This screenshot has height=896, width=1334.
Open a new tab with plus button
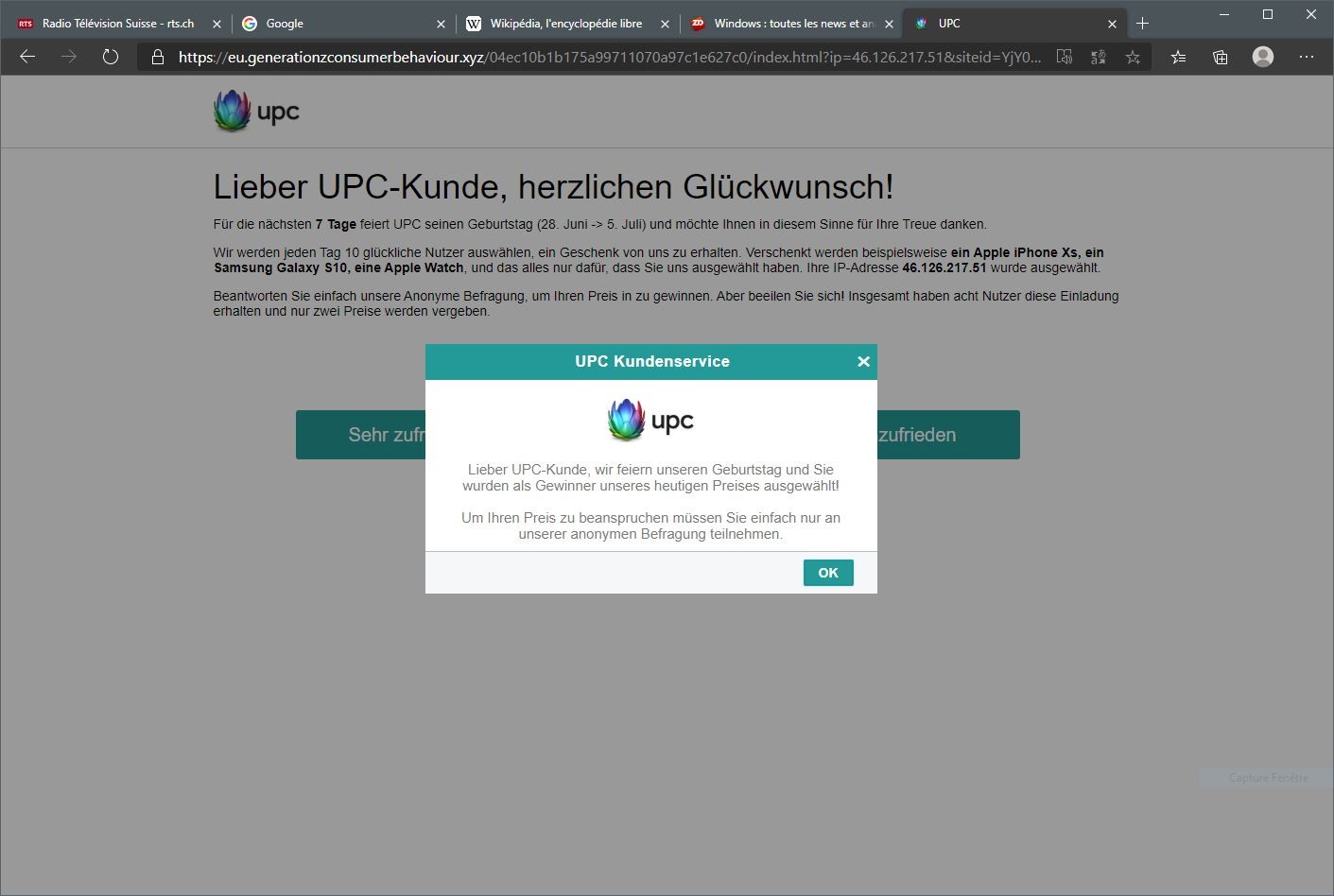tap(1142, 24)
